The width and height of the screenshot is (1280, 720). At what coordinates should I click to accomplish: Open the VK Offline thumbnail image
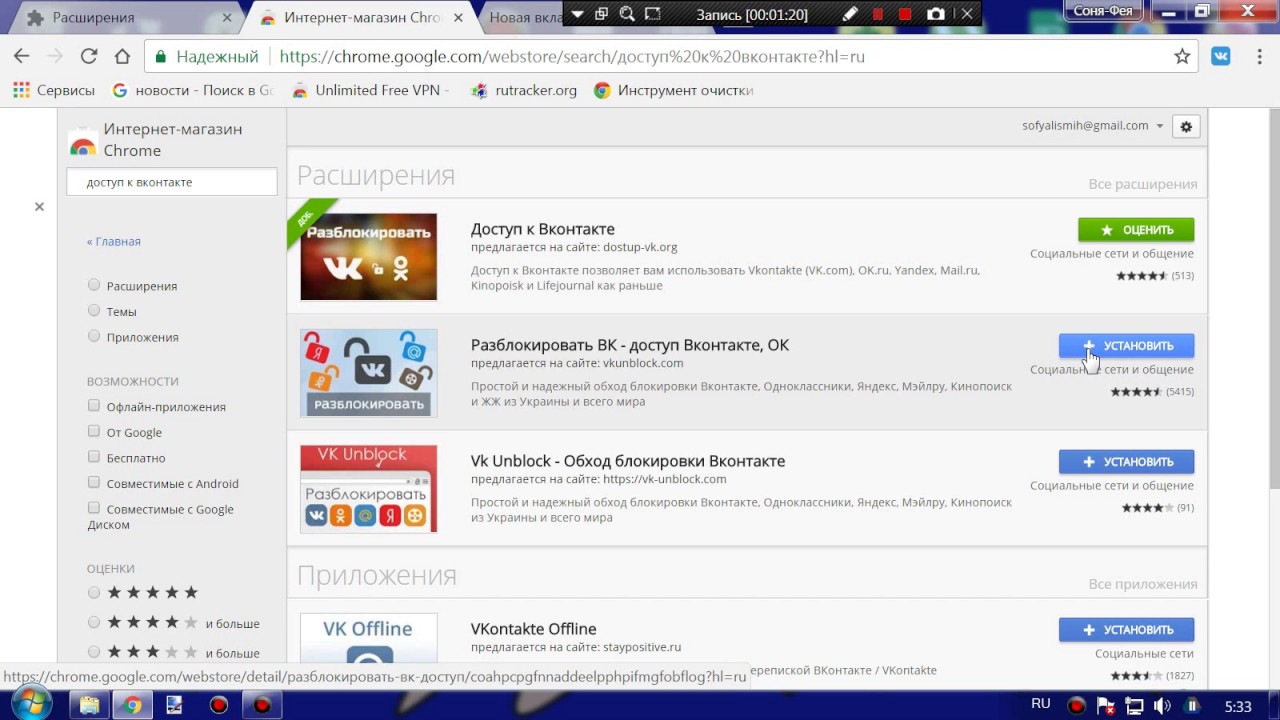click(x=368, y=640)
